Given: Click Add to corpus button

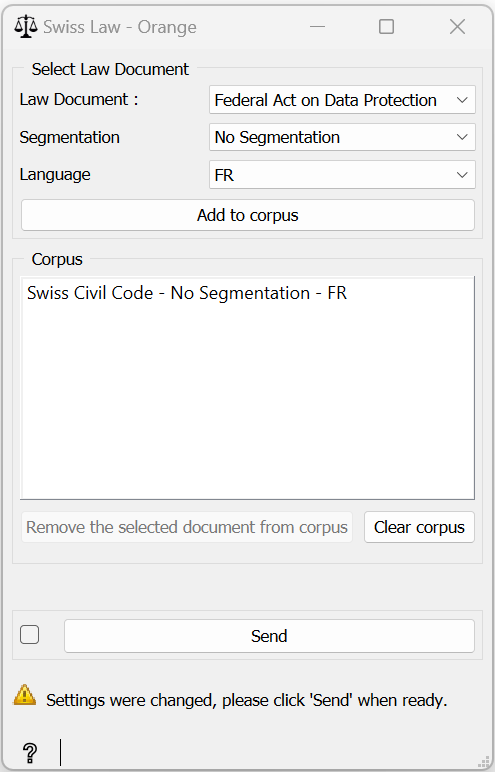Looking at the screenshot, I should click(x=248, y=215).
